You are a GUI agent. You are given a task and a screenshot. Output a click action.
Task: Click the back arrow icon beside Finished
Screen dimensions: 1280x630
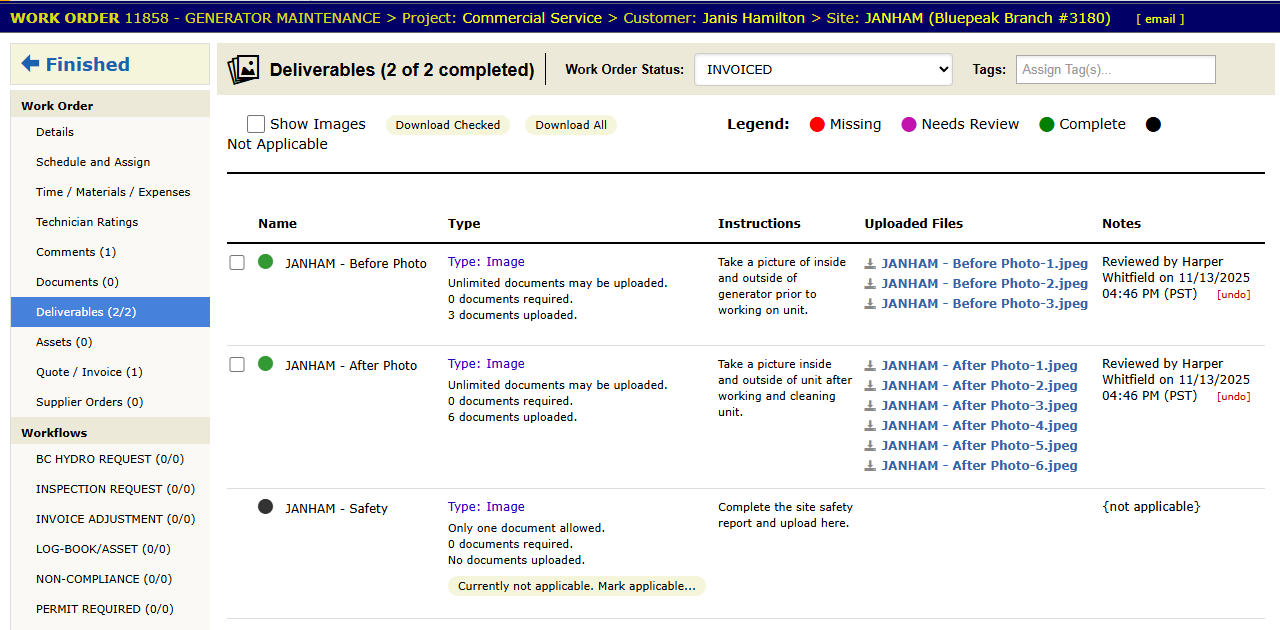30,64
